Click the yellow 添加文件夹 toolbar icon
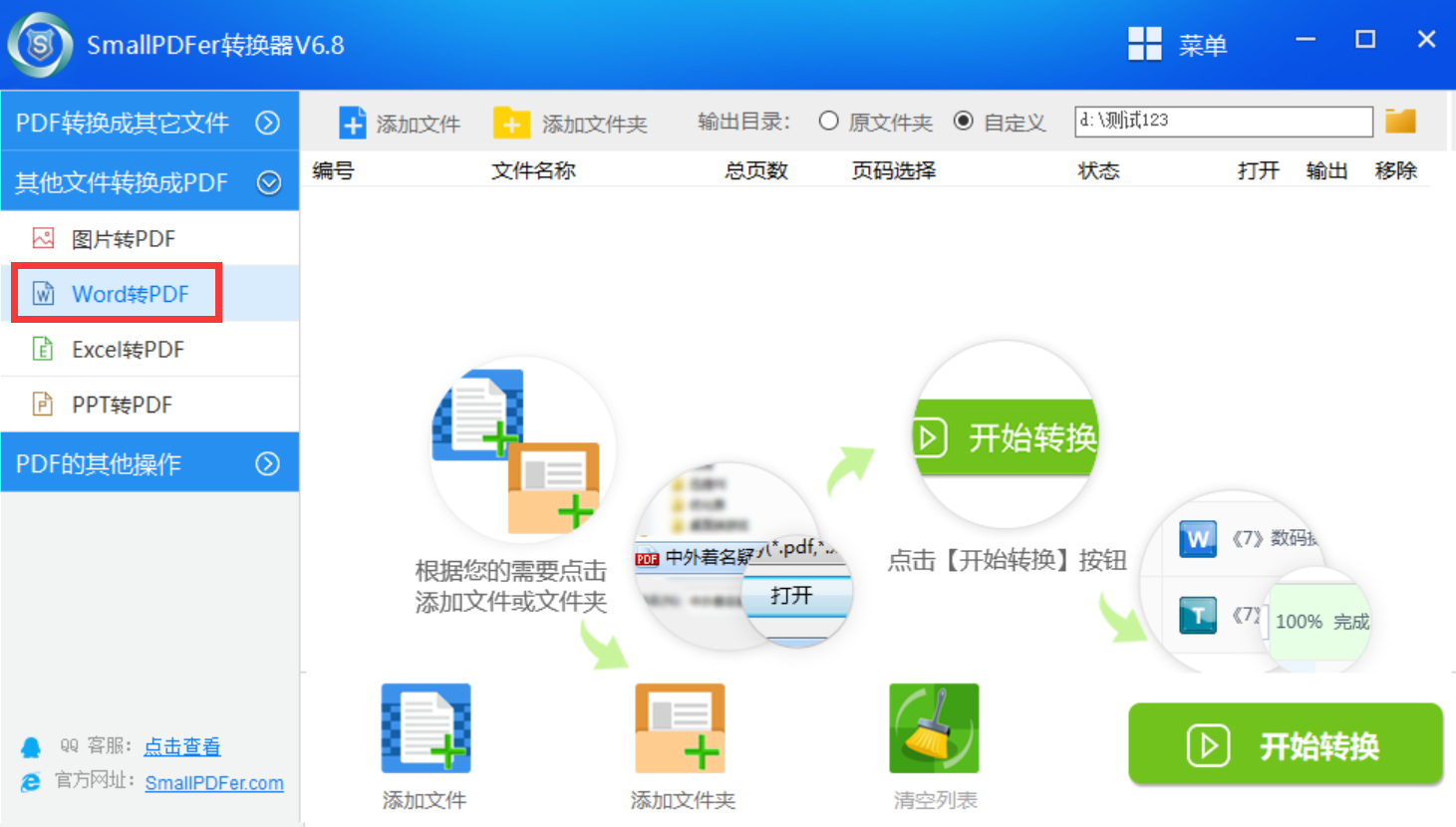 (x=511, y=124)
